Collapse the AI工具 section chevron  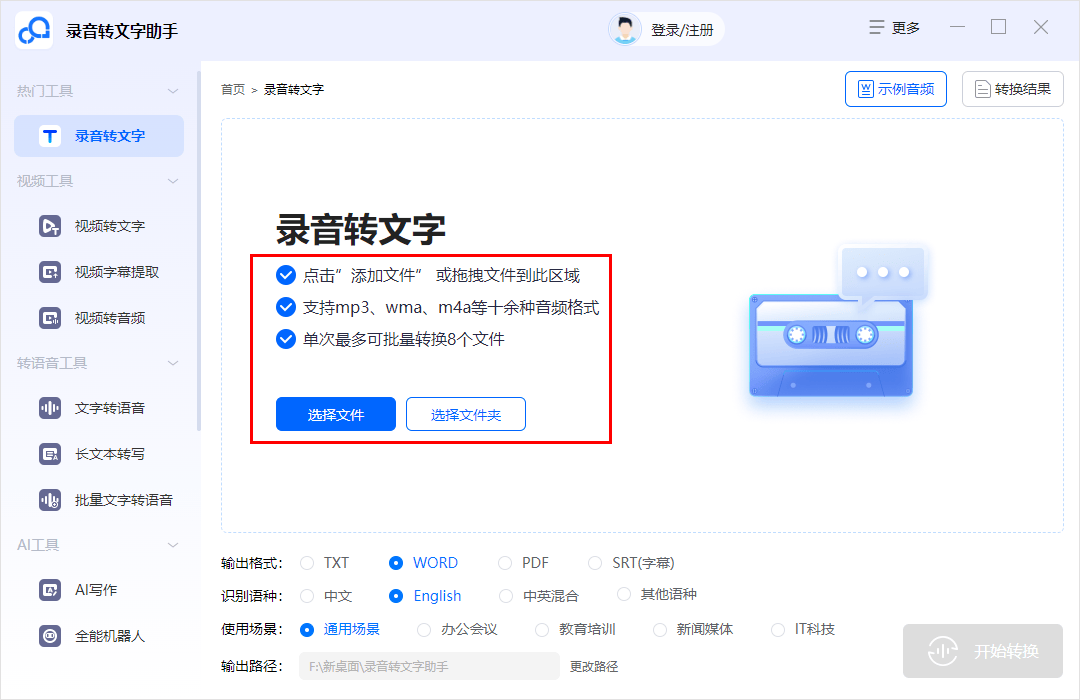click(x=173, y=545)
